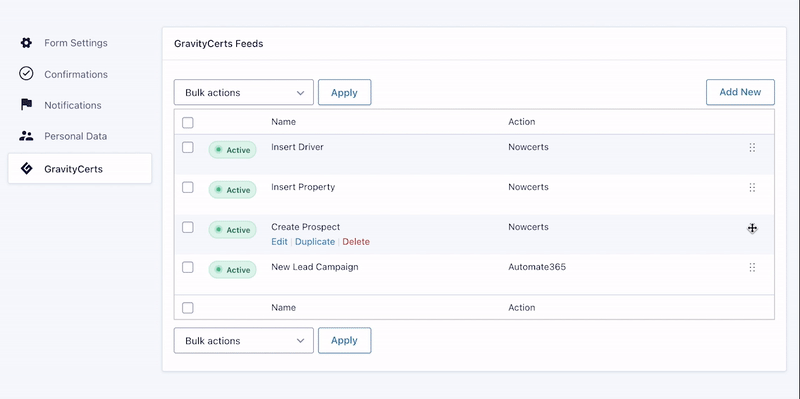The height and width of the screenshot is (399, 800).
Task: Select the GravityCerts settings tab
Action: [80, 168]
